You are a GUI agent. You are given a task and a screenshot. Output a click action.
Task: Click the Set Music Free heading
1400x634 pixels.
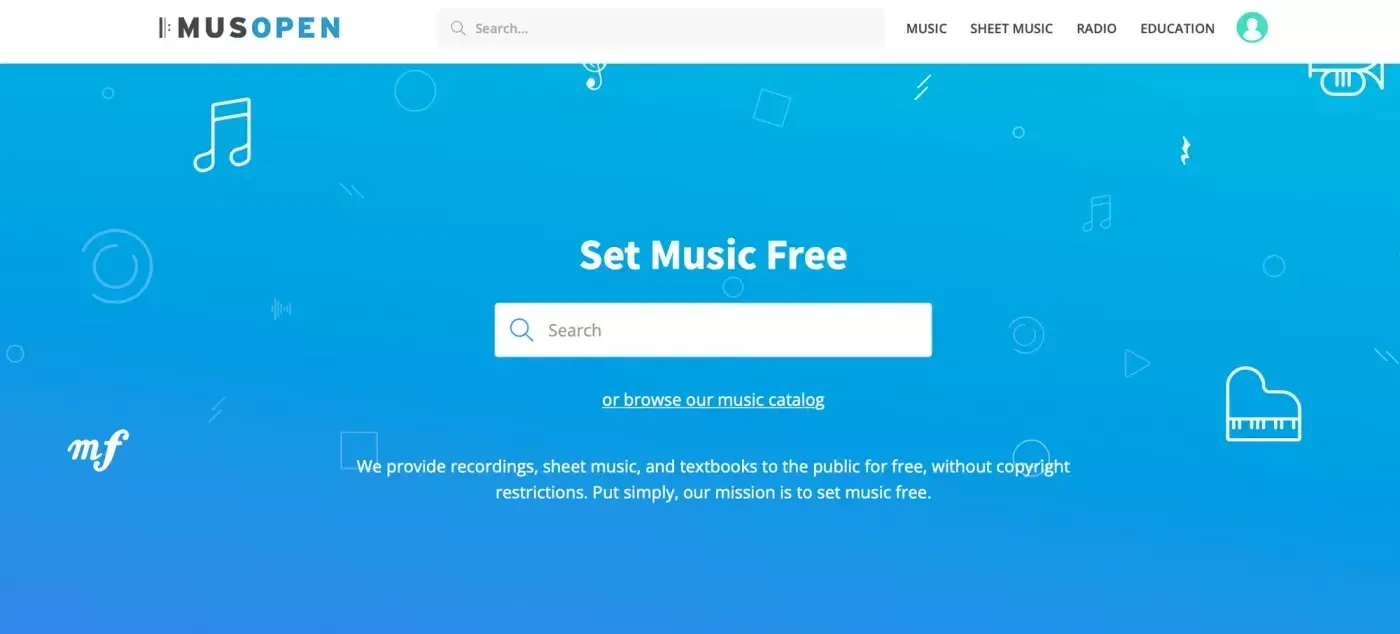(713, 255)
